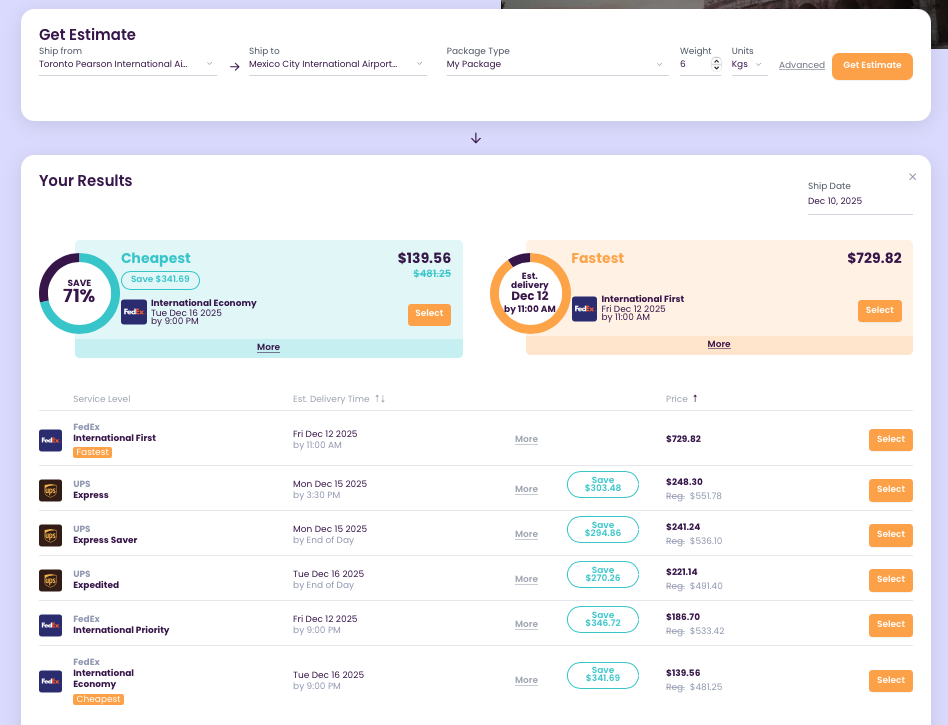Screen dimensions: 948x725
Task: Click the UPS logo in the Express row
Action: pyautogui.click(x=50, y=489)
